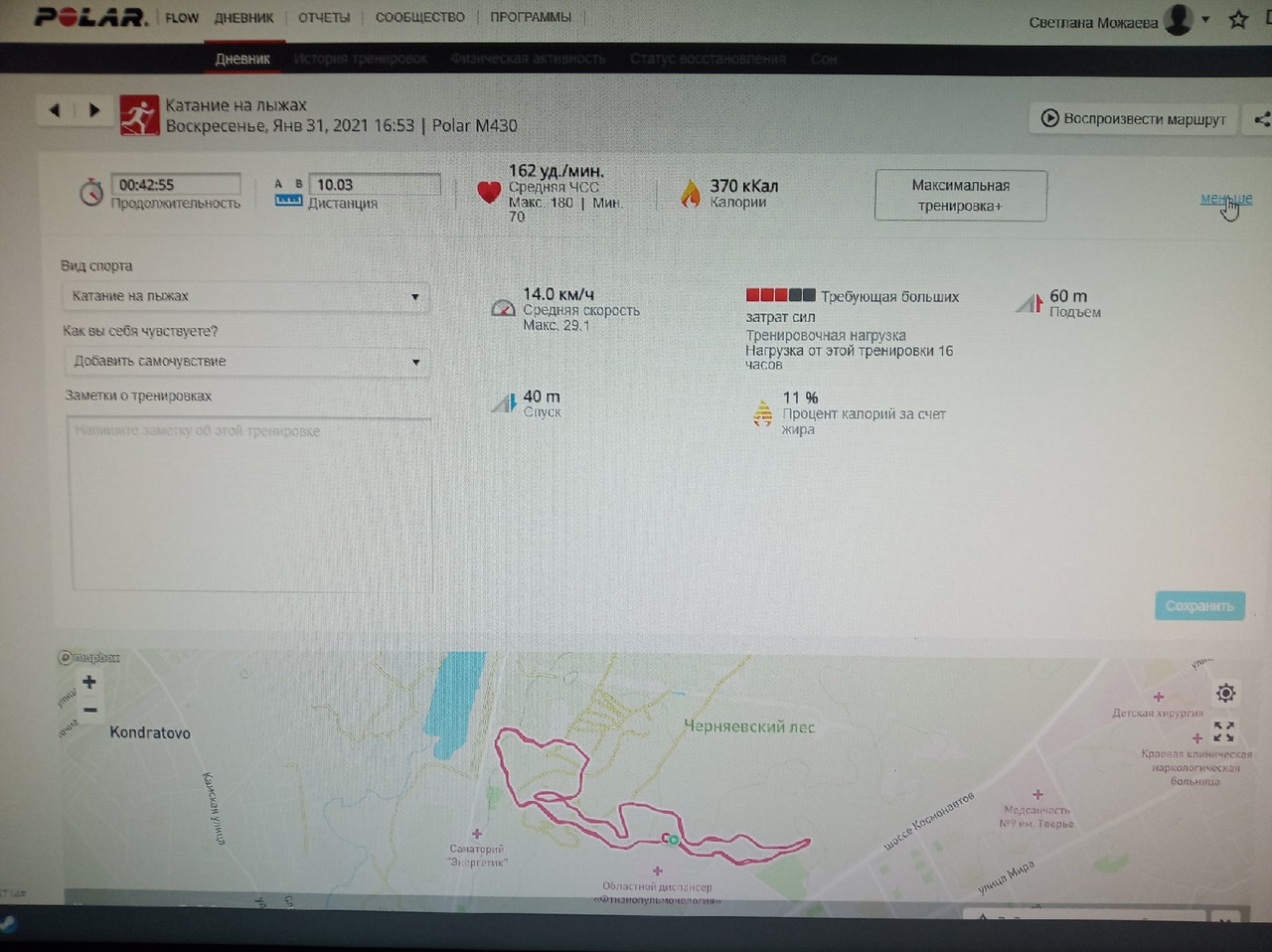Click the share icon beside route playback
1272x952 pixels.
(x=1261, y=119)
